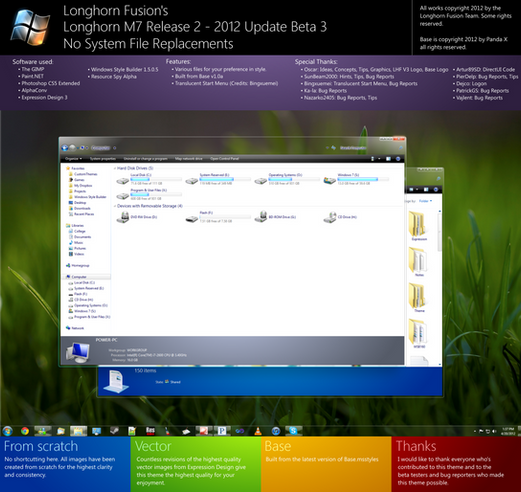Collapse the Hard Disk Drives group
Viewport: 521px width, 492px height.
point(115,168)
